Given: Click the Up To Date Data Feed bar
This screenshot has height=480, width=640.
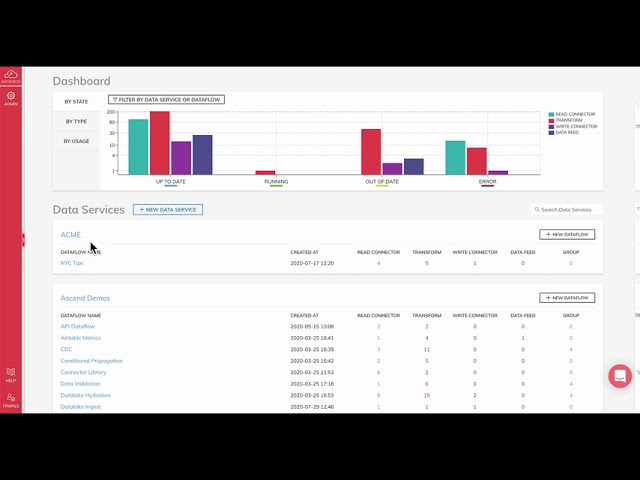Looking at the screenshot, I should (202, 155).
